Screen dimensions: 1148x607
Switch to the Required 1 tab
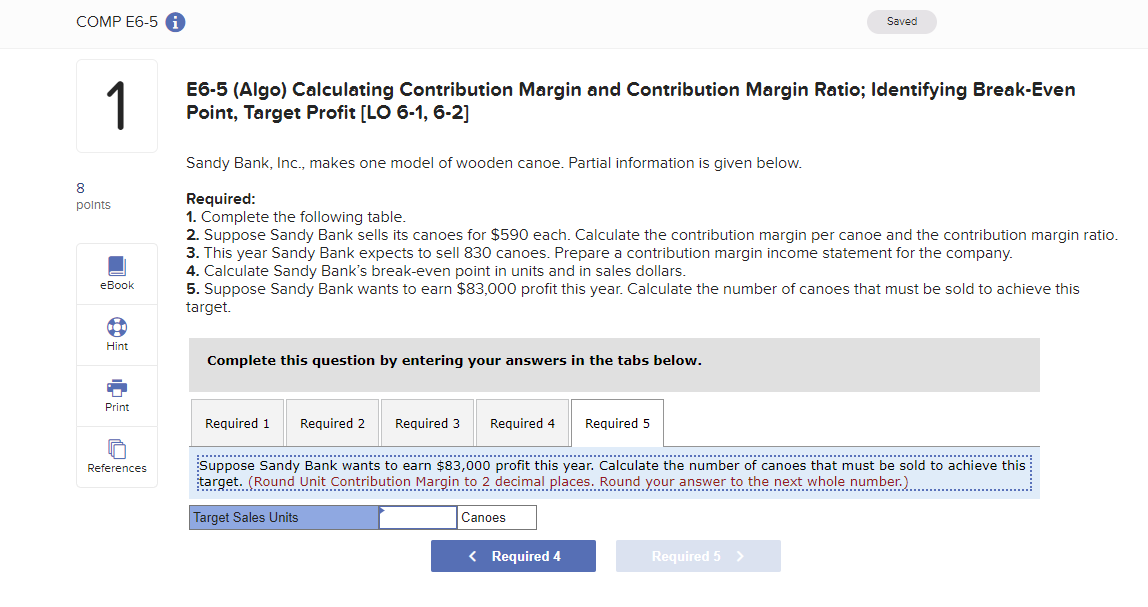click(237, 422)
